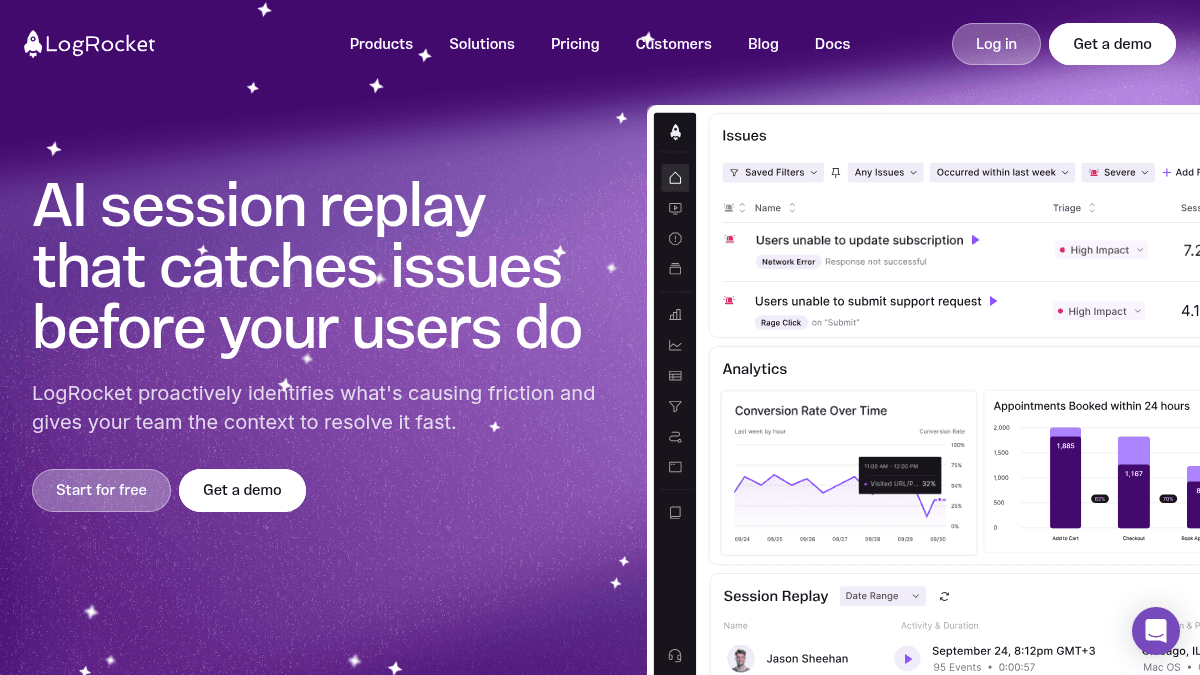The image size is (1200, 675).
Task: Open the chat widget bubble
Action: (x=1156, y=631)
